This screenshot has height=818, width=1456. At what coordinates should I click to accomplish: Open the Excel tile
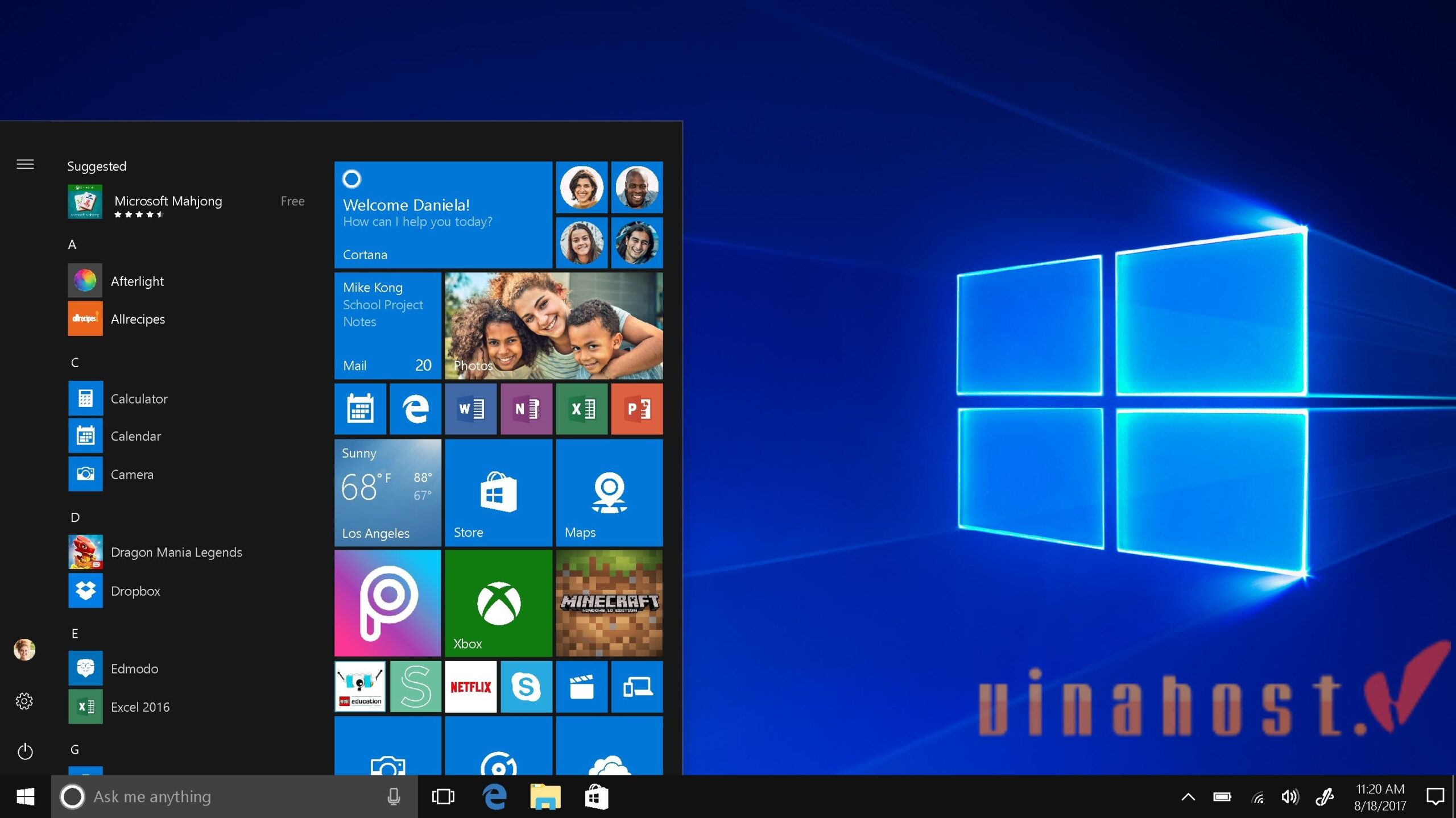coord(581,409)
